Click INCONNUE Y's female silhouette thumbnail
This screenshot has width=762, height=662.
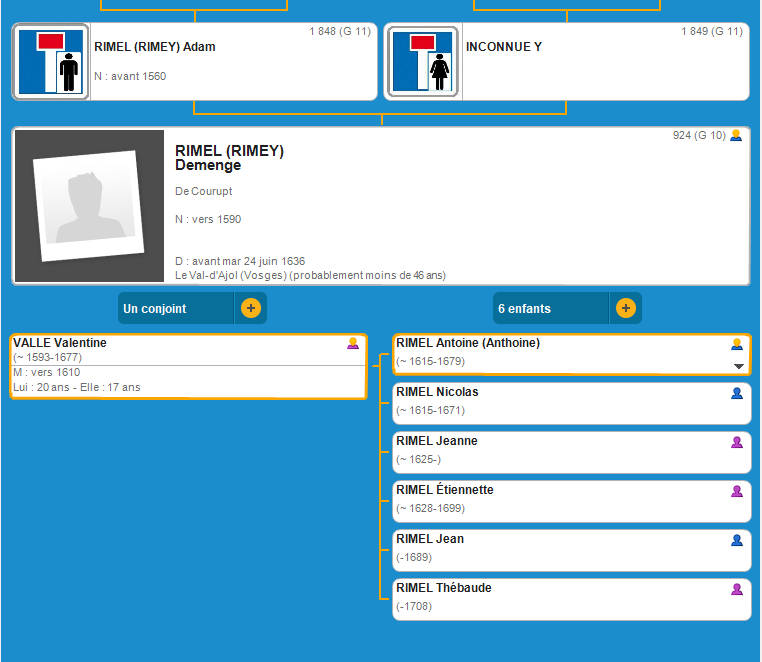click(x=424, y=62)
